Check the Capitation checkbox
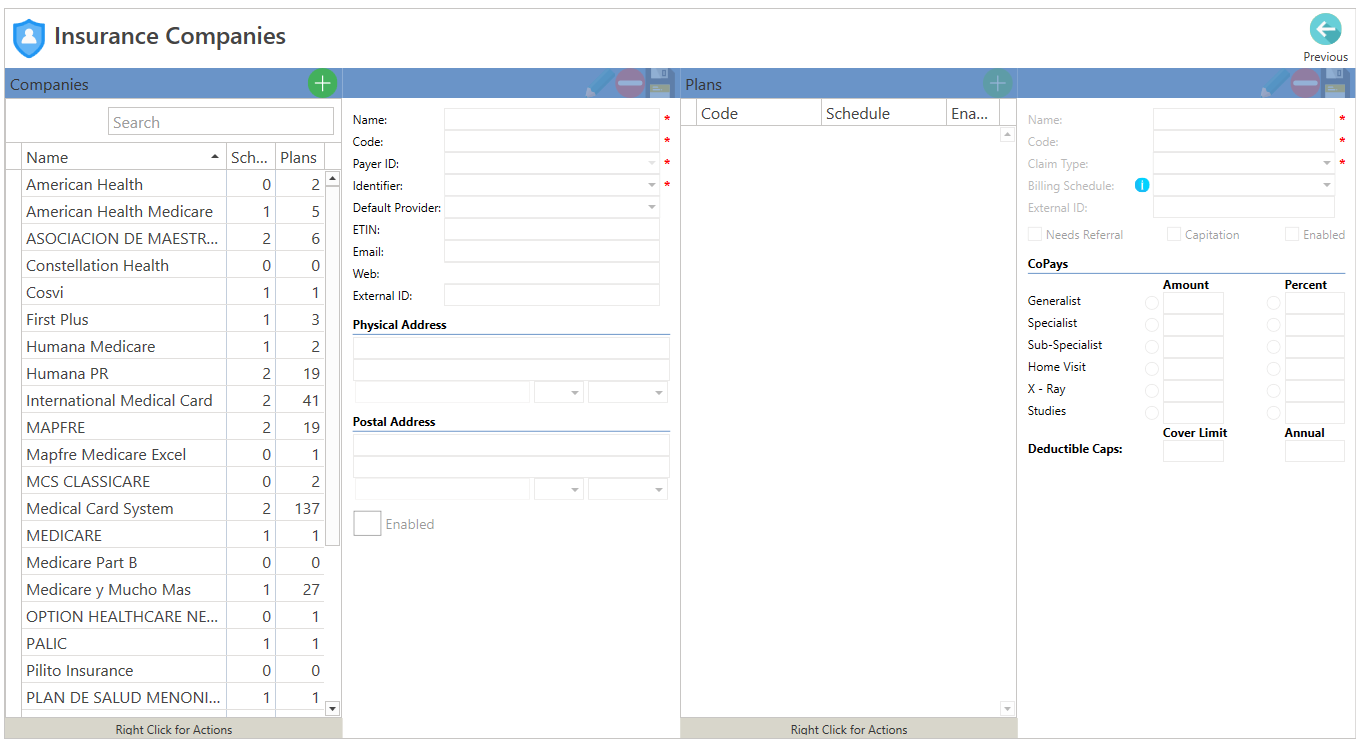The image size is (1359, 742). tap(1174, 234)
